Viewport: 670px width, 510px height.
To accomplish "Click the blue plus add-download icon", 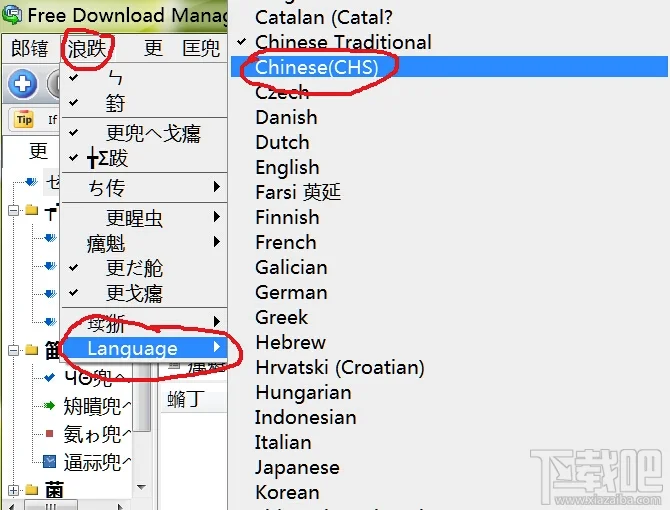I will 22,84.
